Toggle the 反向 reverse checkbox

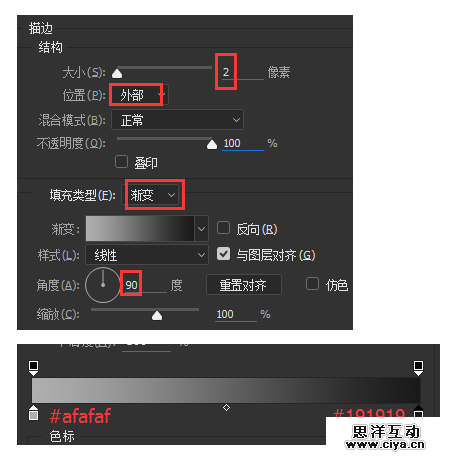(x=223, y=228)
